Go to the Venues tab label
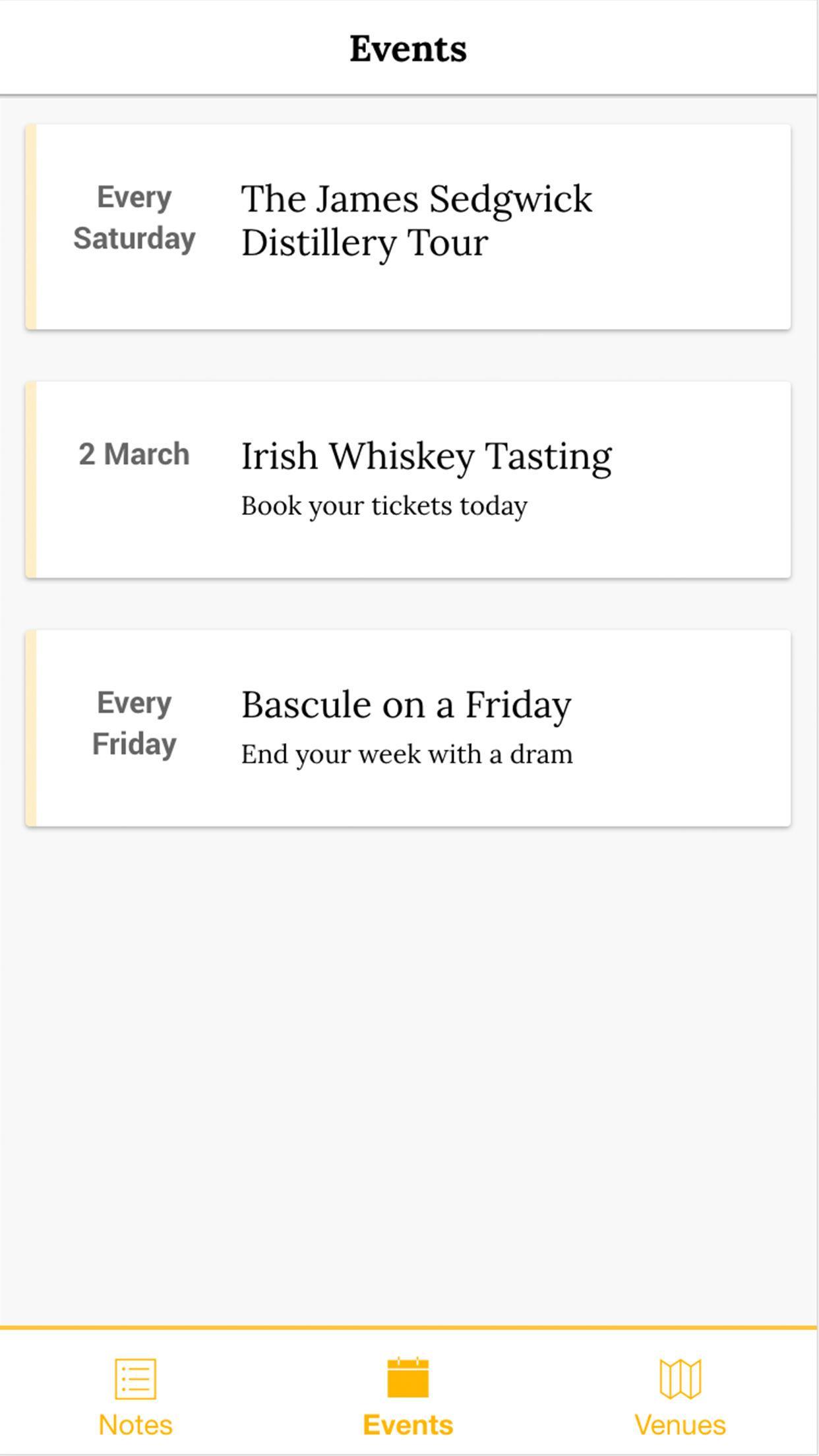The image size is (819, 1456). coord(680,1425)
